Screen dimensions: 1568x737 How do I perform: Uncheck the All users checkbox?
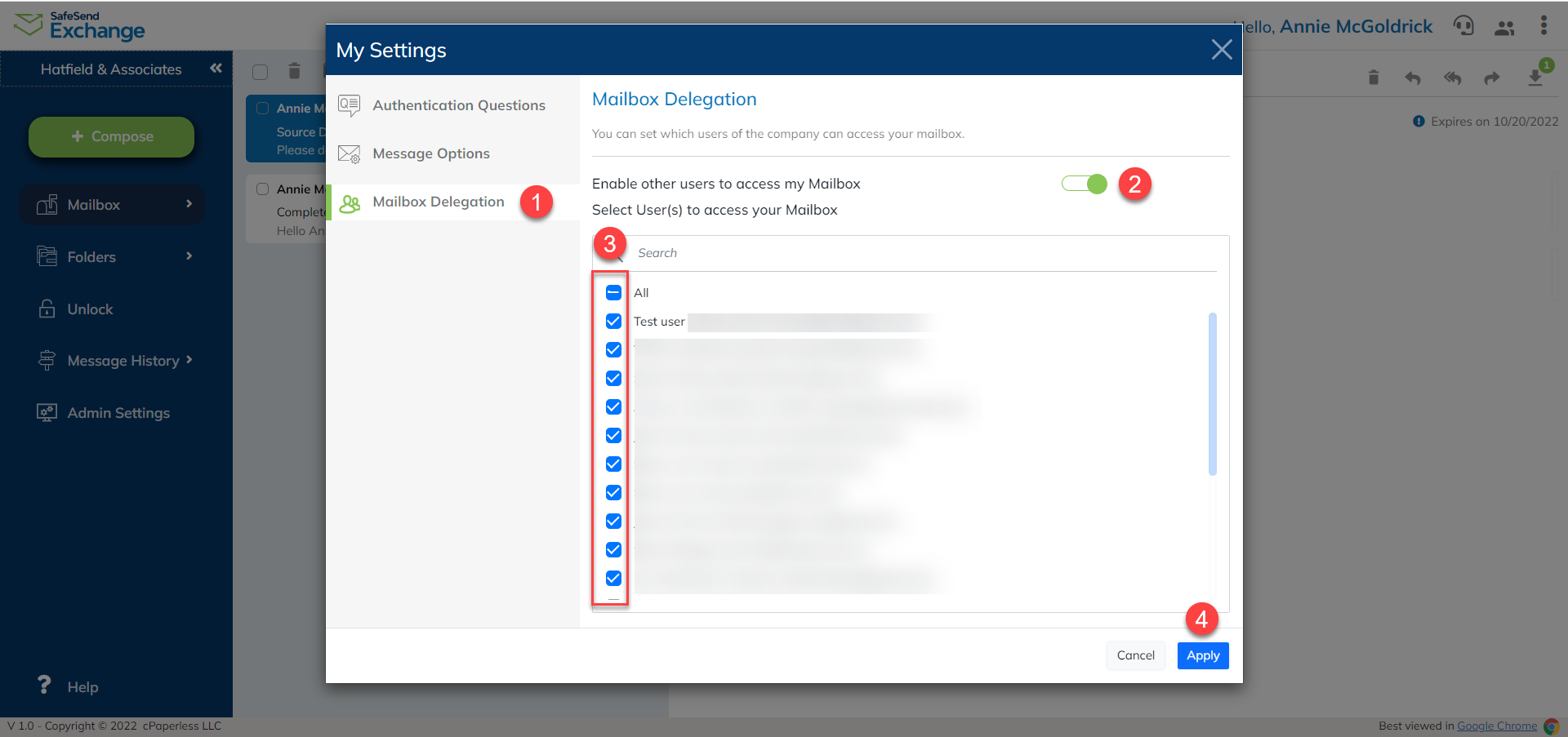point(612,292)
